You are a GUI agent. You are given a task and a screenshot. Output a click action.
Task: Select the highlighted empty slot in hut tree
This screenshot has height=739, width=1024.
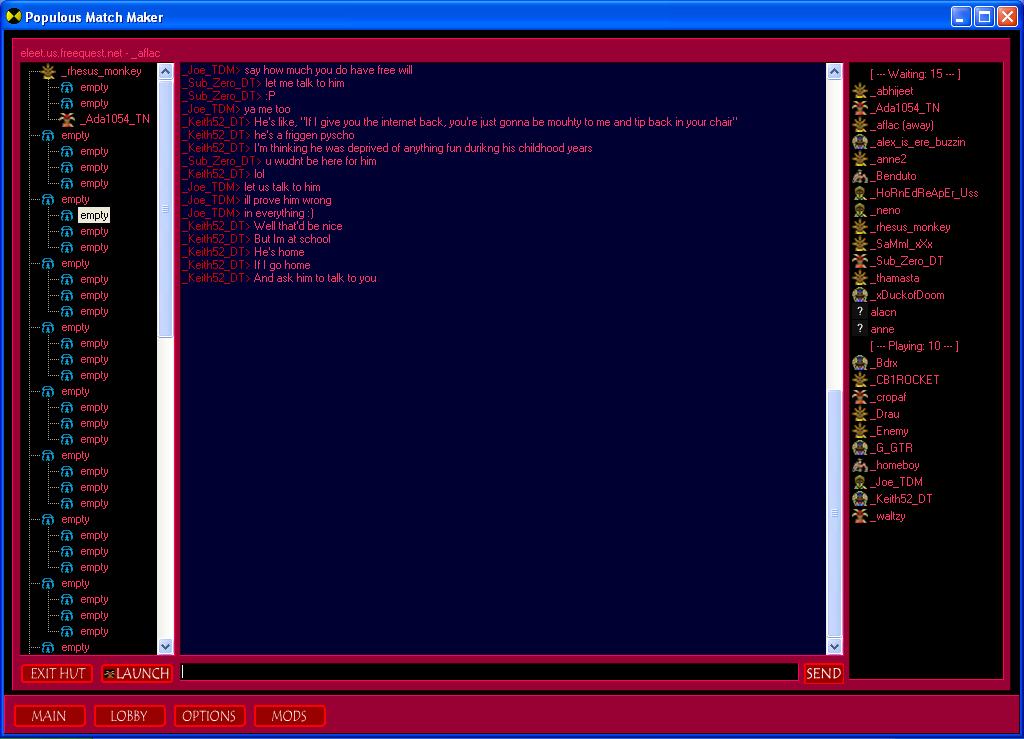94,215
